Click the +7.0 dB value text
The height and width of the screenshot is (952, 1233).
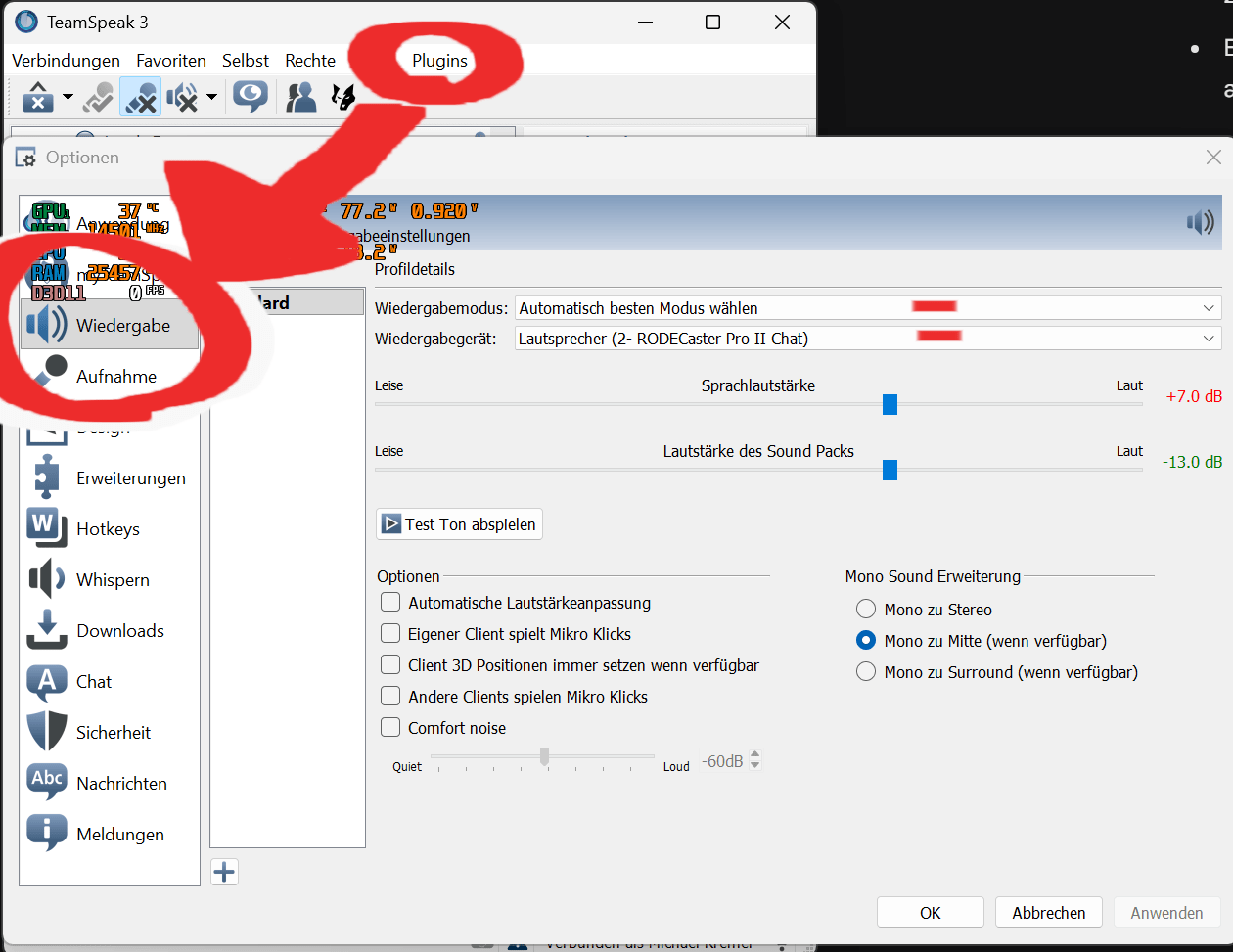click(1194, 397)
